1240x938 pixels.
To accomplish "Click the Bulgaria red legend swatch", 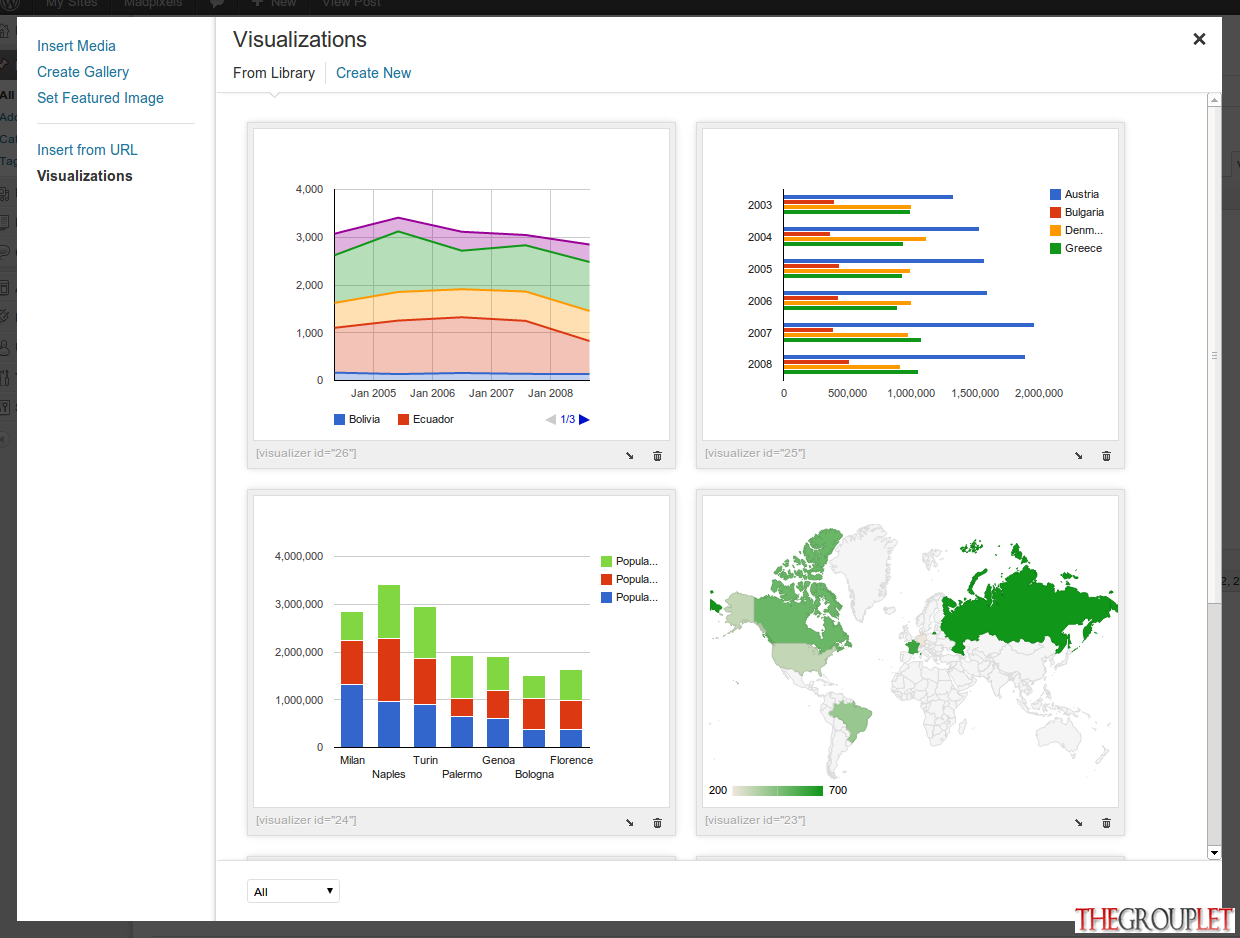I will coord(1055,212).
